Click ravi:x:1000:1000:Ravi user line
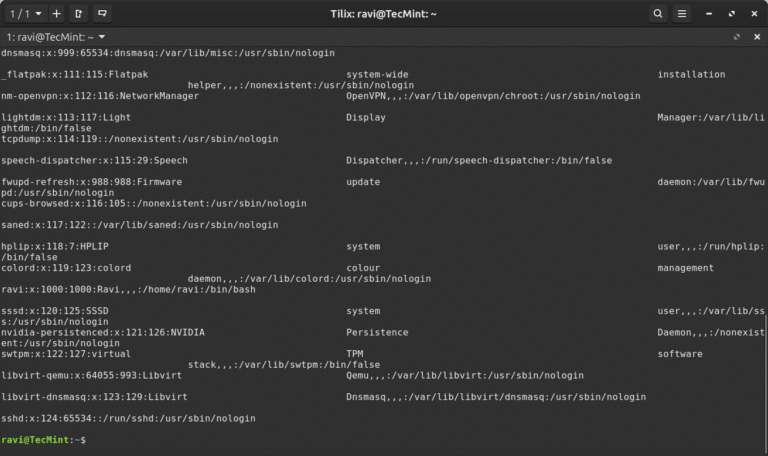The image size is (768, 456). pos(128,289)
